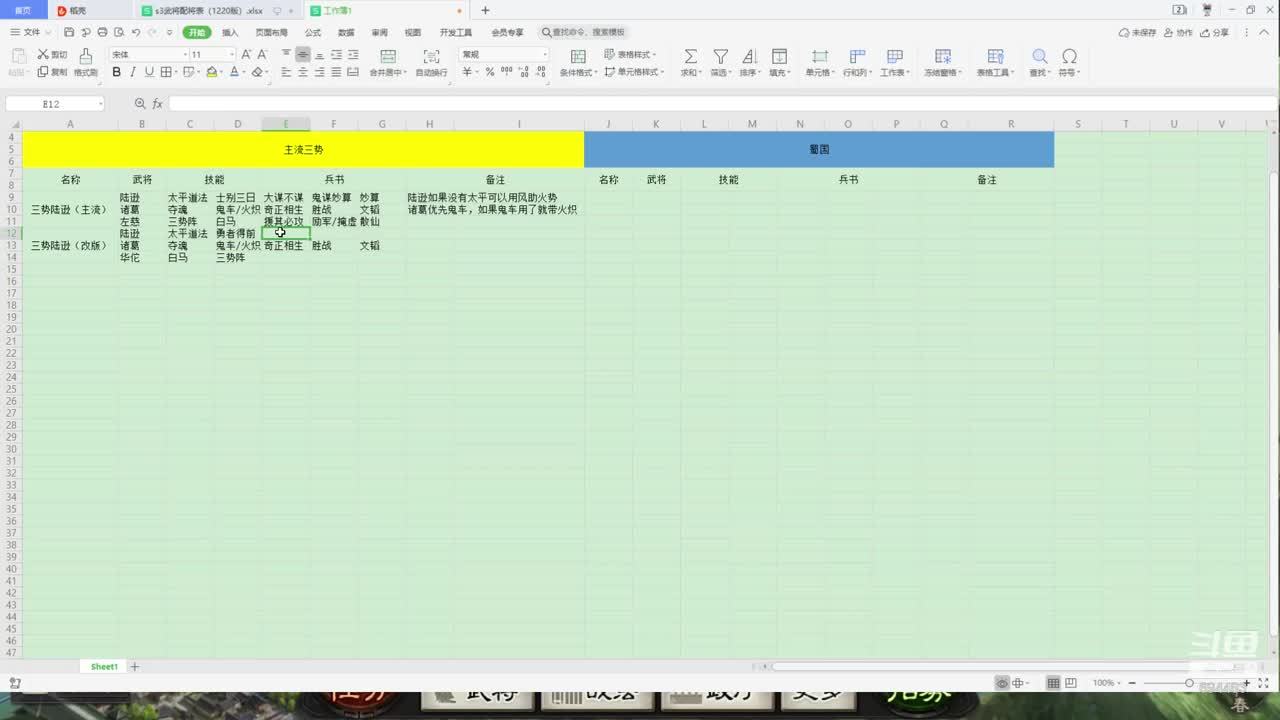This screenshot has width=1280, height=720.
Task: Click the Conditional Formatting (条件格式) icon
Action: [578, 57]
